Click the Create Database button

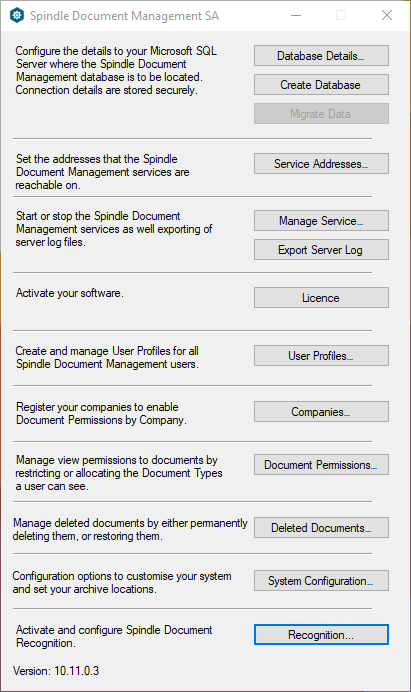coord(321,85)
